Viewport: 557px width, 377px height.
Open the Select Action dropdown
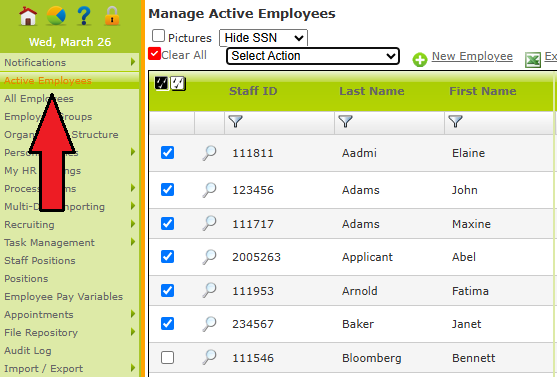tap(313, 56)
